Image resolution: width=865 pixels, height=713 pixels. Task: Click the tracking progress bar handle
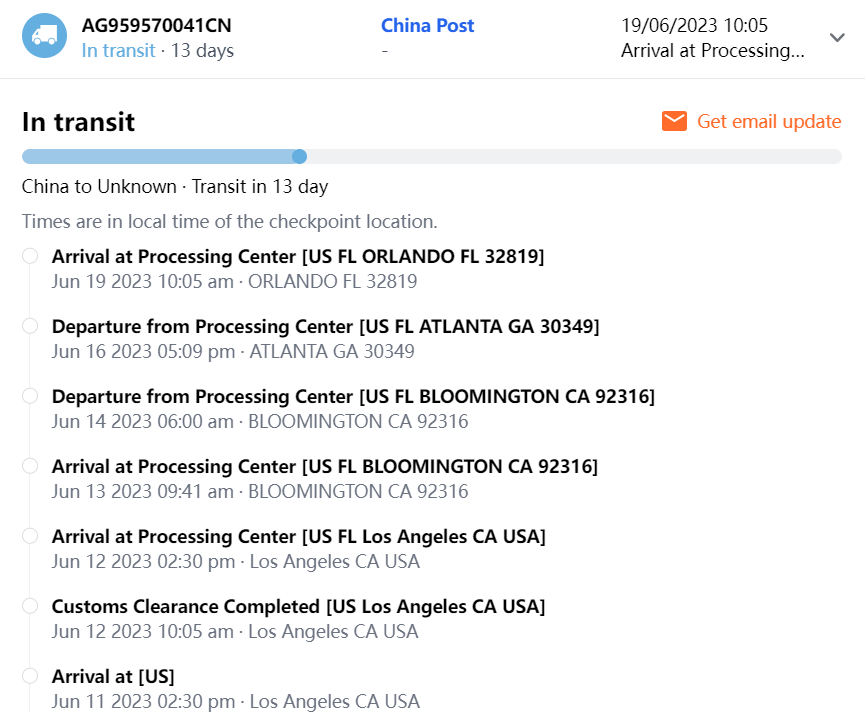click(x=299, y=156)
